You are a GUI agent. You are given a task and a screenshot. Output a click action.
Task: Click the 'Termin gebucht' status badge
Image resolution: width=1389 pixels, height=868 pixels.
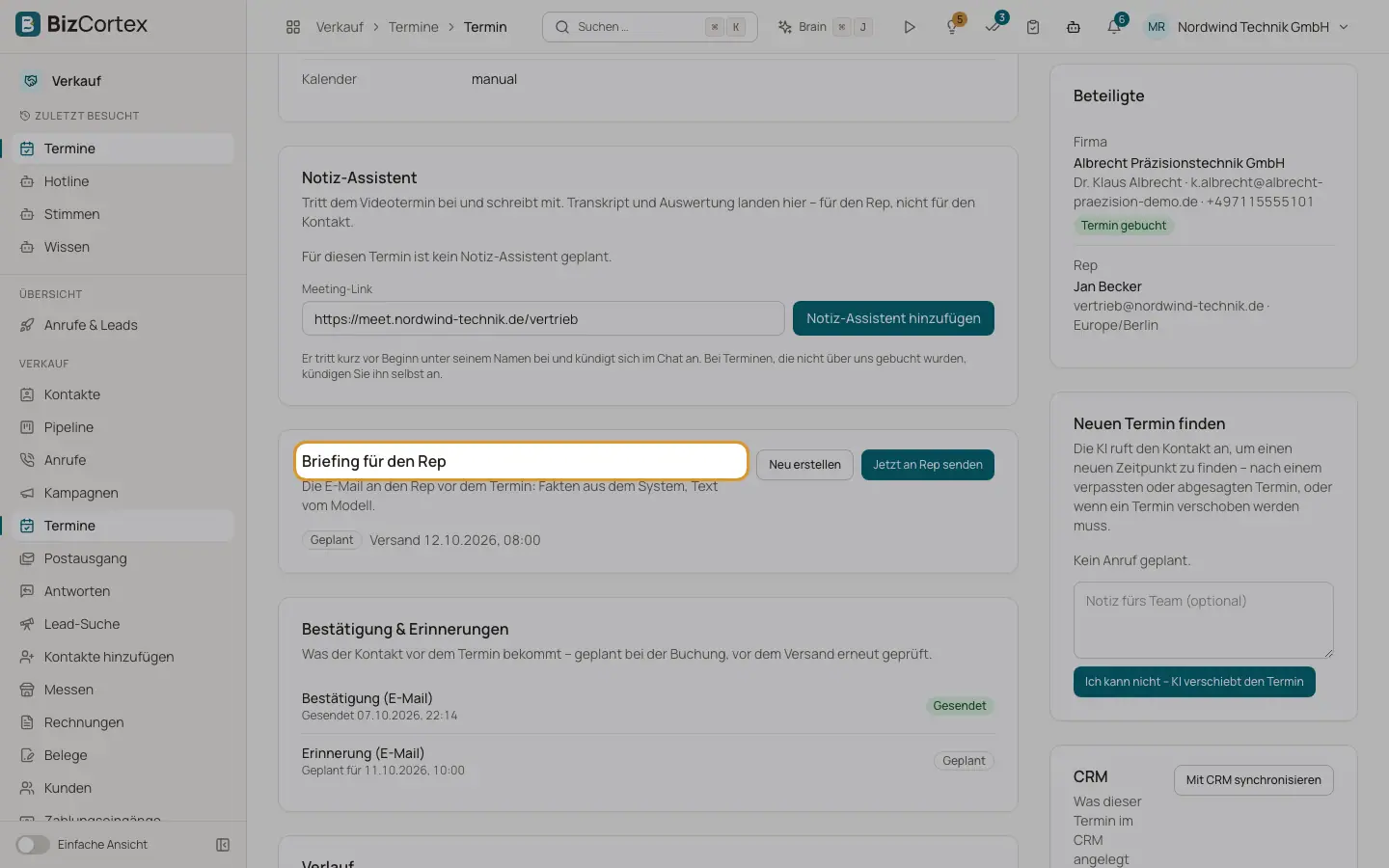(x=1124, y=226)
